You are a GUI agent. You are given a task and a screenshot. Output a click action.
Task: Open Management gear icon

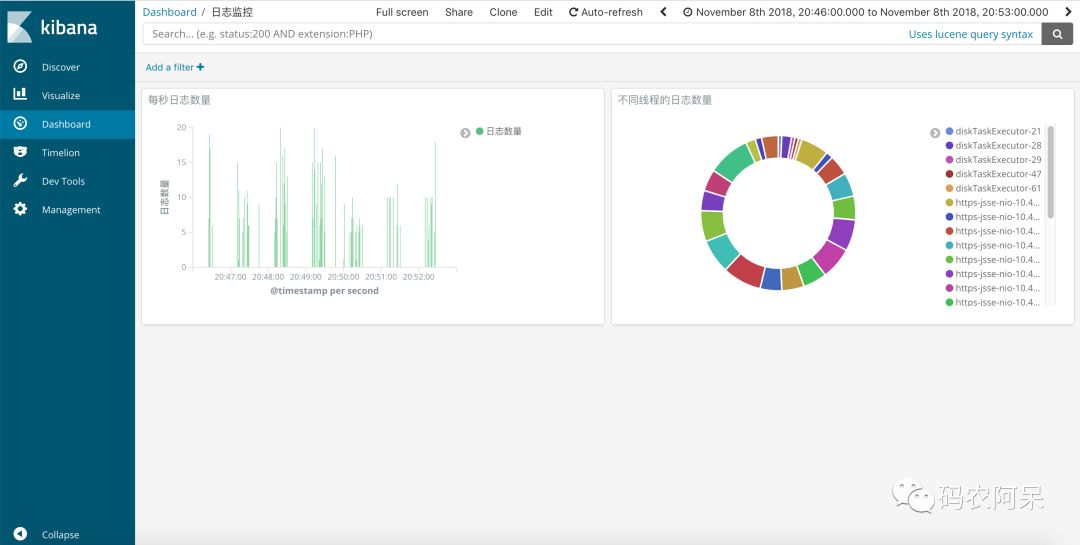pos(21,209)
